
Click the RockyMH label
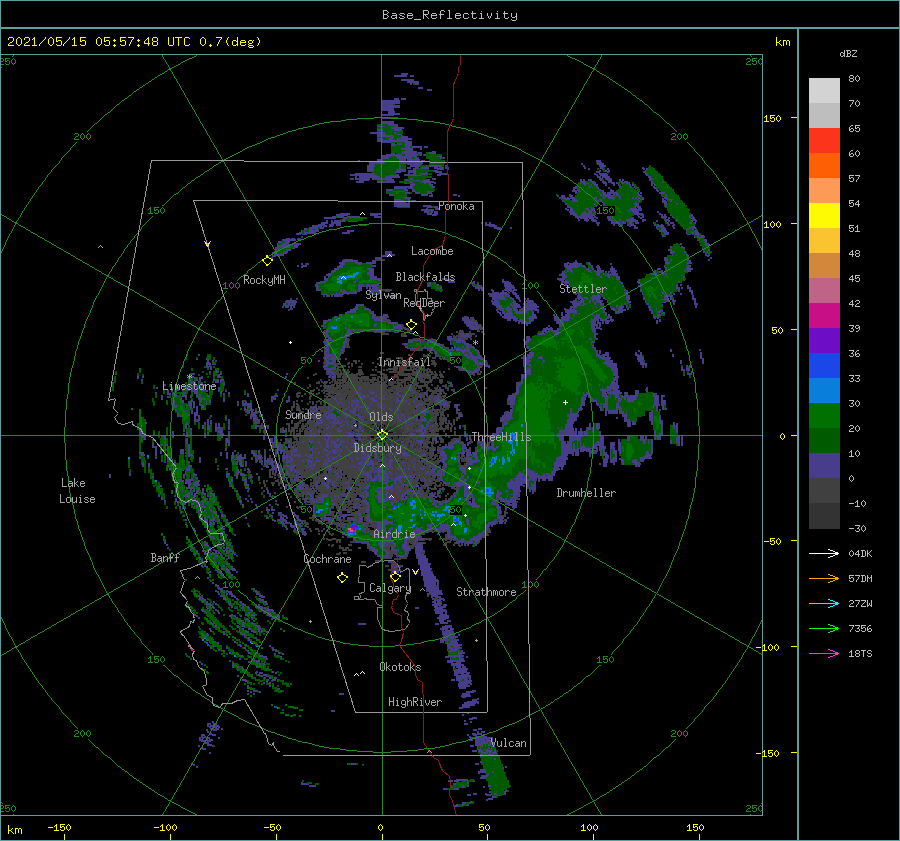[264, 280]
